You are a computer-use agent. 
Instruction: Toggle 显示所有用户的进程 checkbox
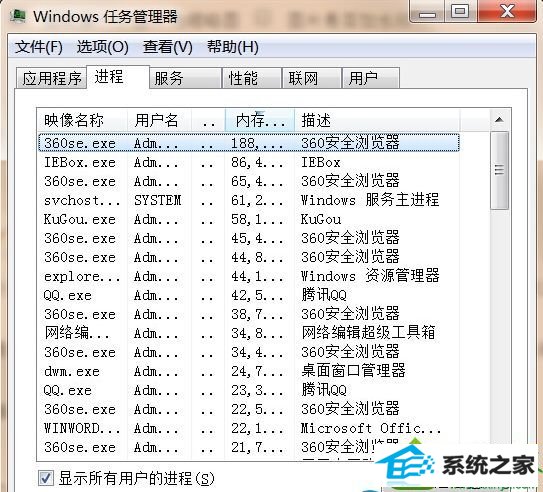point(46,478)
